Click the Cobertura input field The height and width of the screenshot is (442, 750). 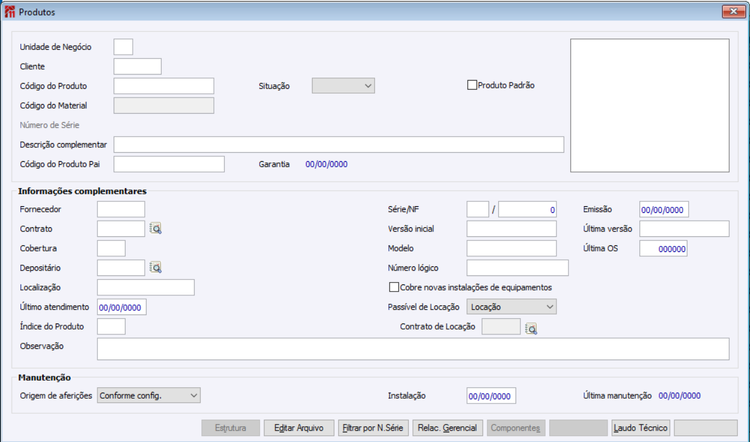pyautogui.click(x=111, y=248)
